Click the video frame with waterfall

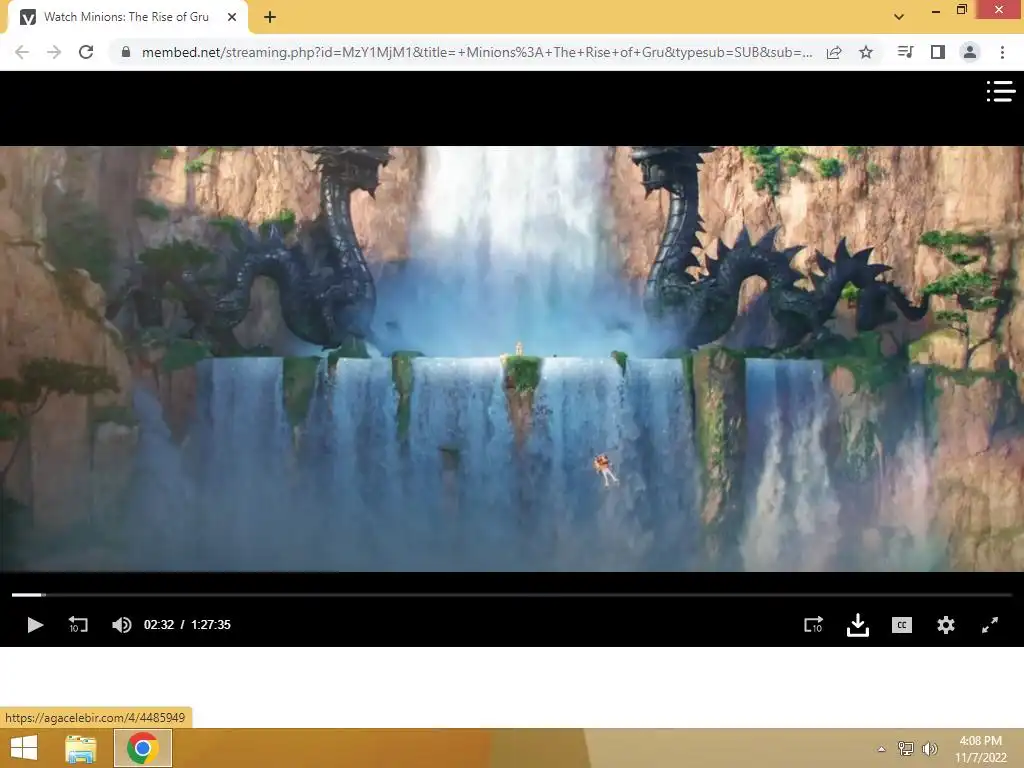(512, 359)
